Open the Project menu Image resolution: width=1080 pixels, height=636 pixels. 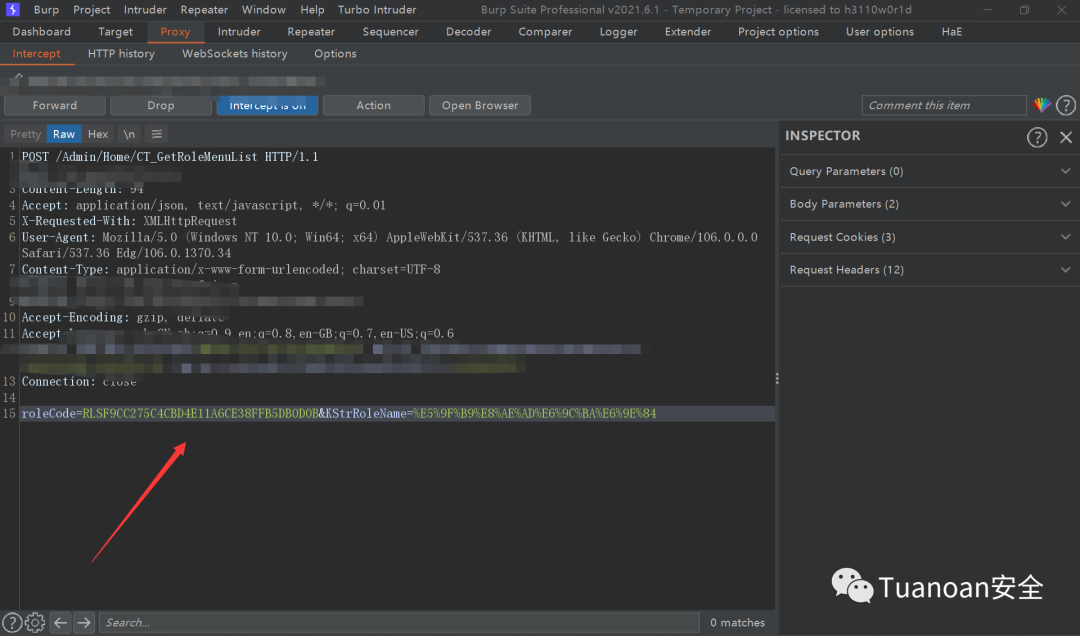pos(92,10)
